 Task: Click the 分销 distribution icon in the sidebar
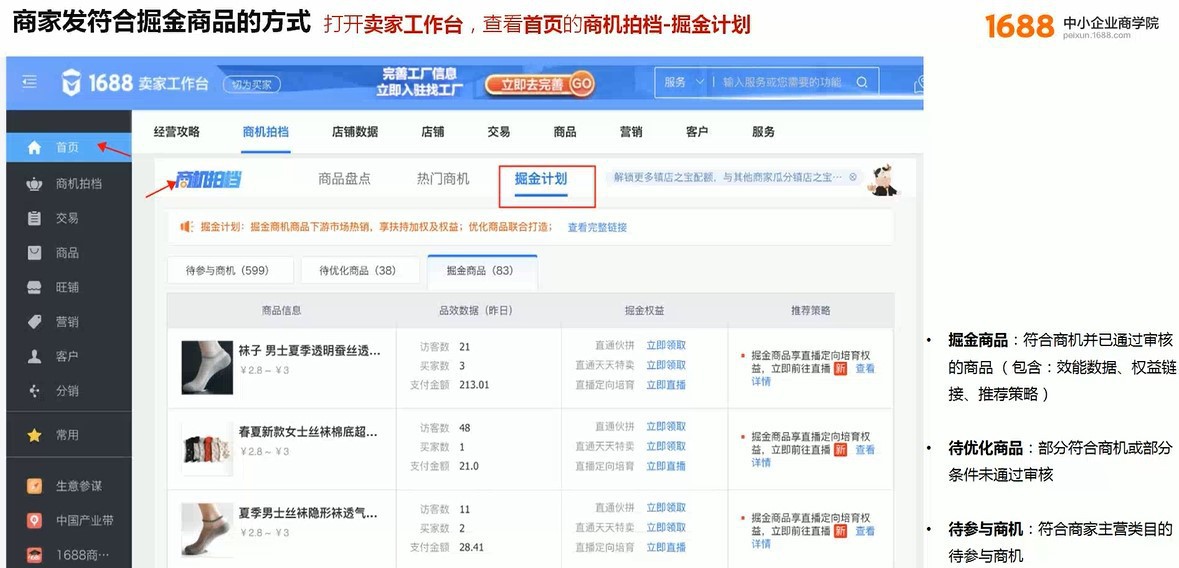pos(35,391)
